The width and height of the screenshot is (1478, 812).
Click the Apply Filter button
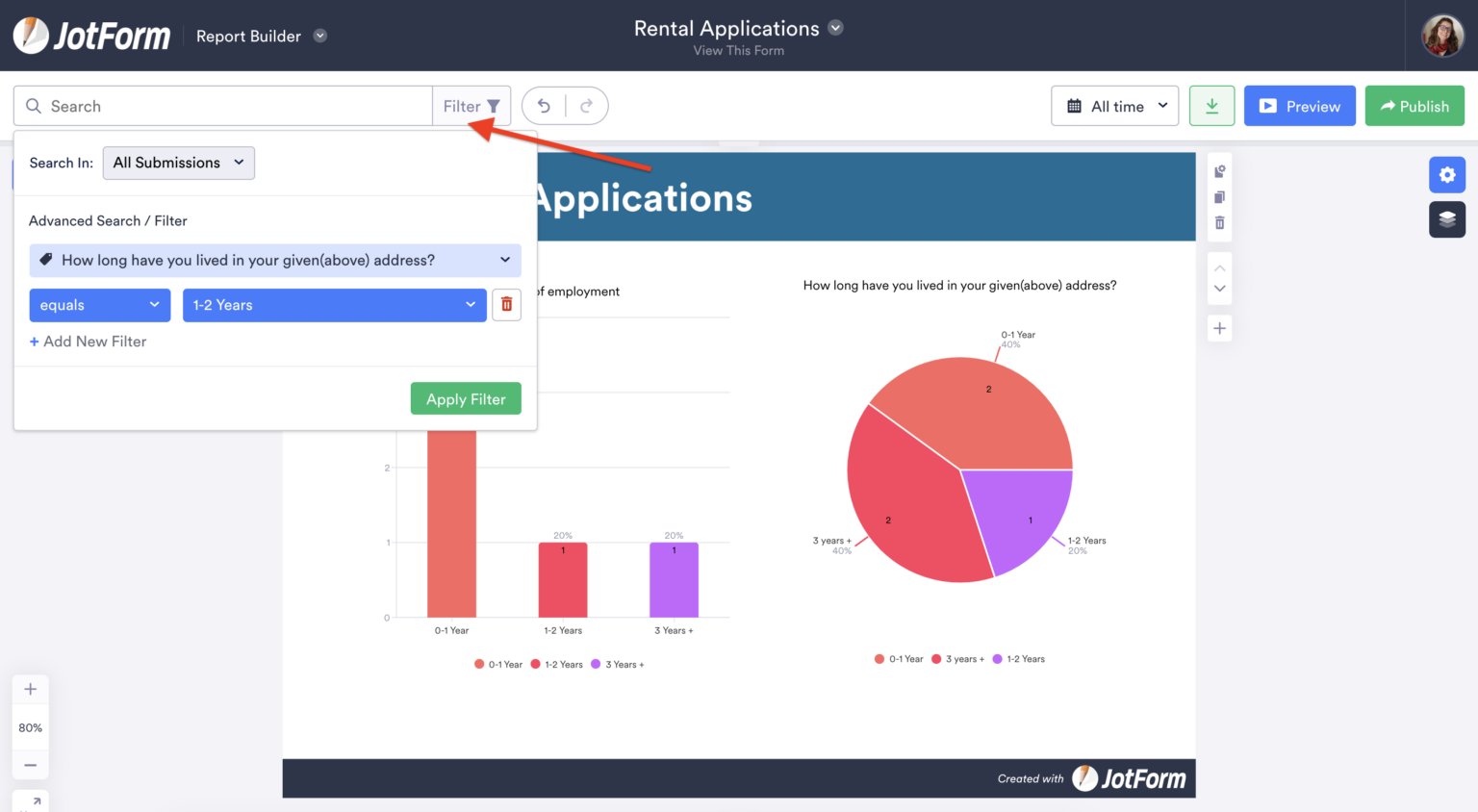coord(466,398)
